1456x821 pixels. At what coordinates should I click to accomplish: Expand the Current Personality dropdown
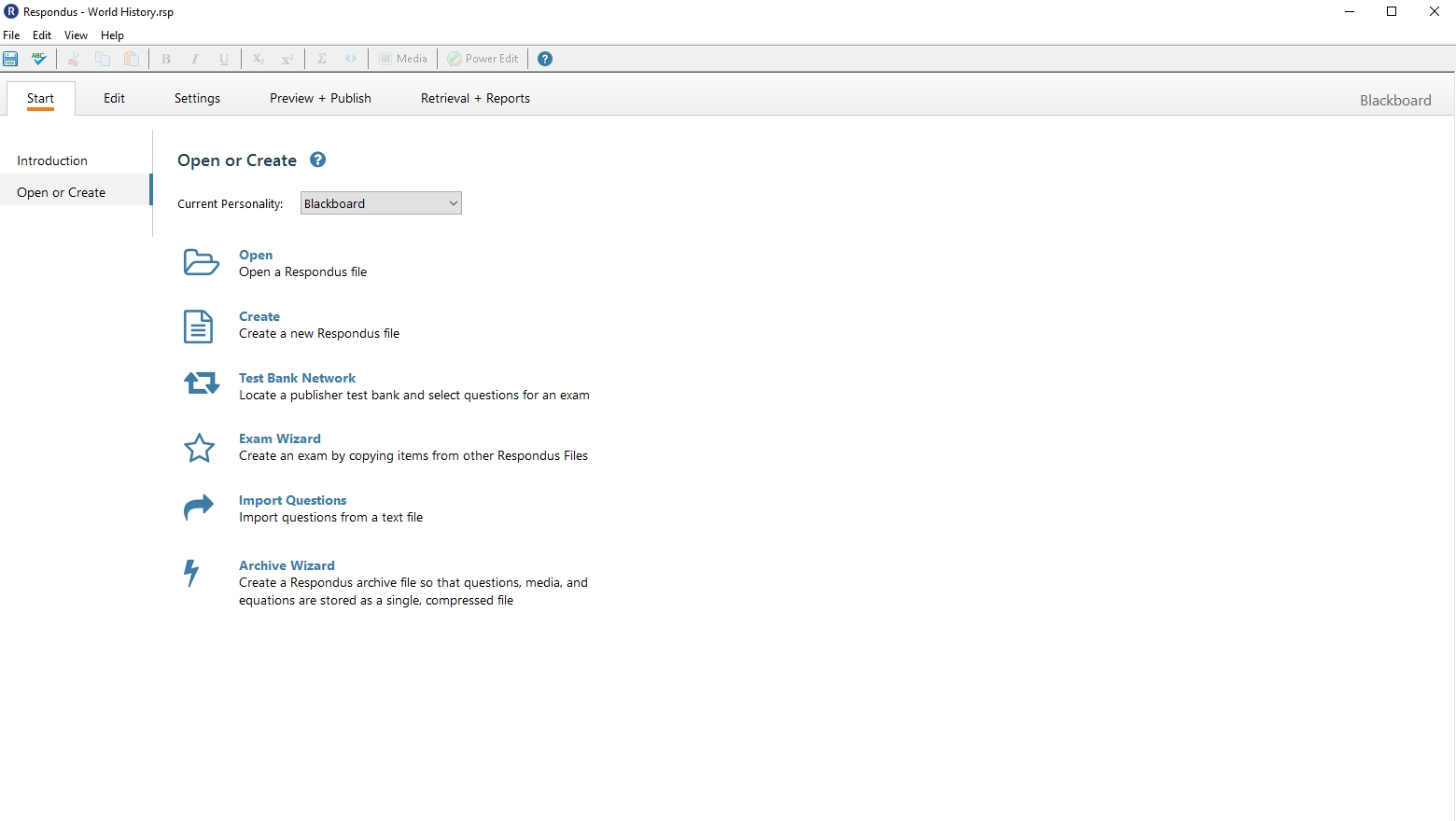[x=381, y=203]
